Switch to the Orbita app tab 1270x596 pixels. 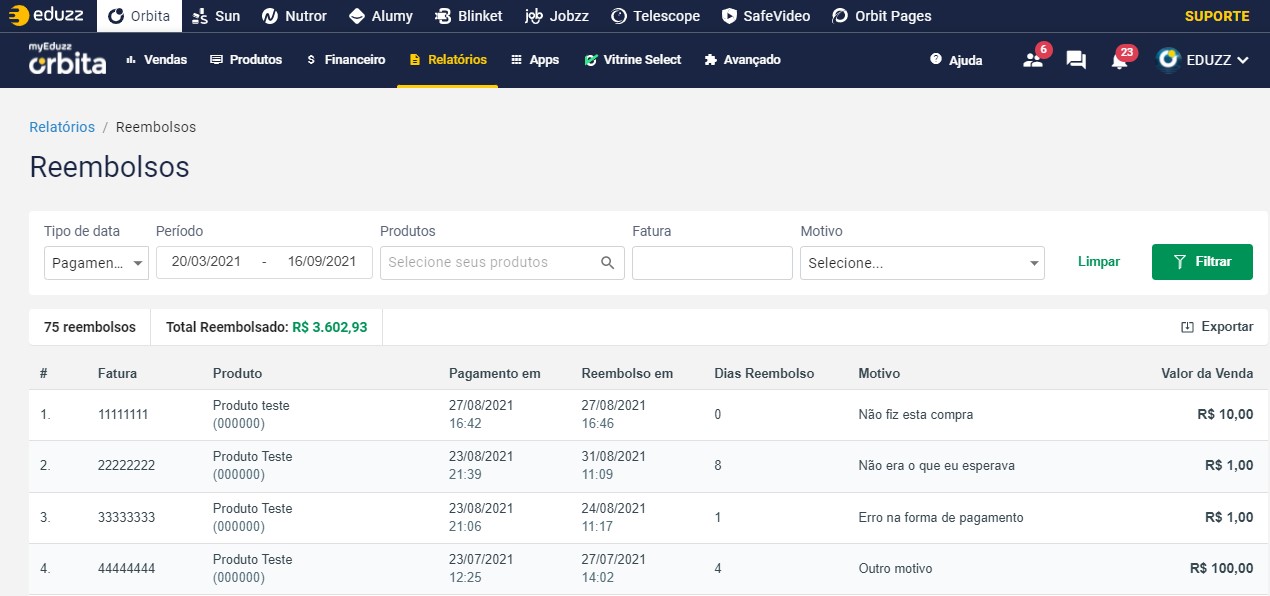point(139,16)
